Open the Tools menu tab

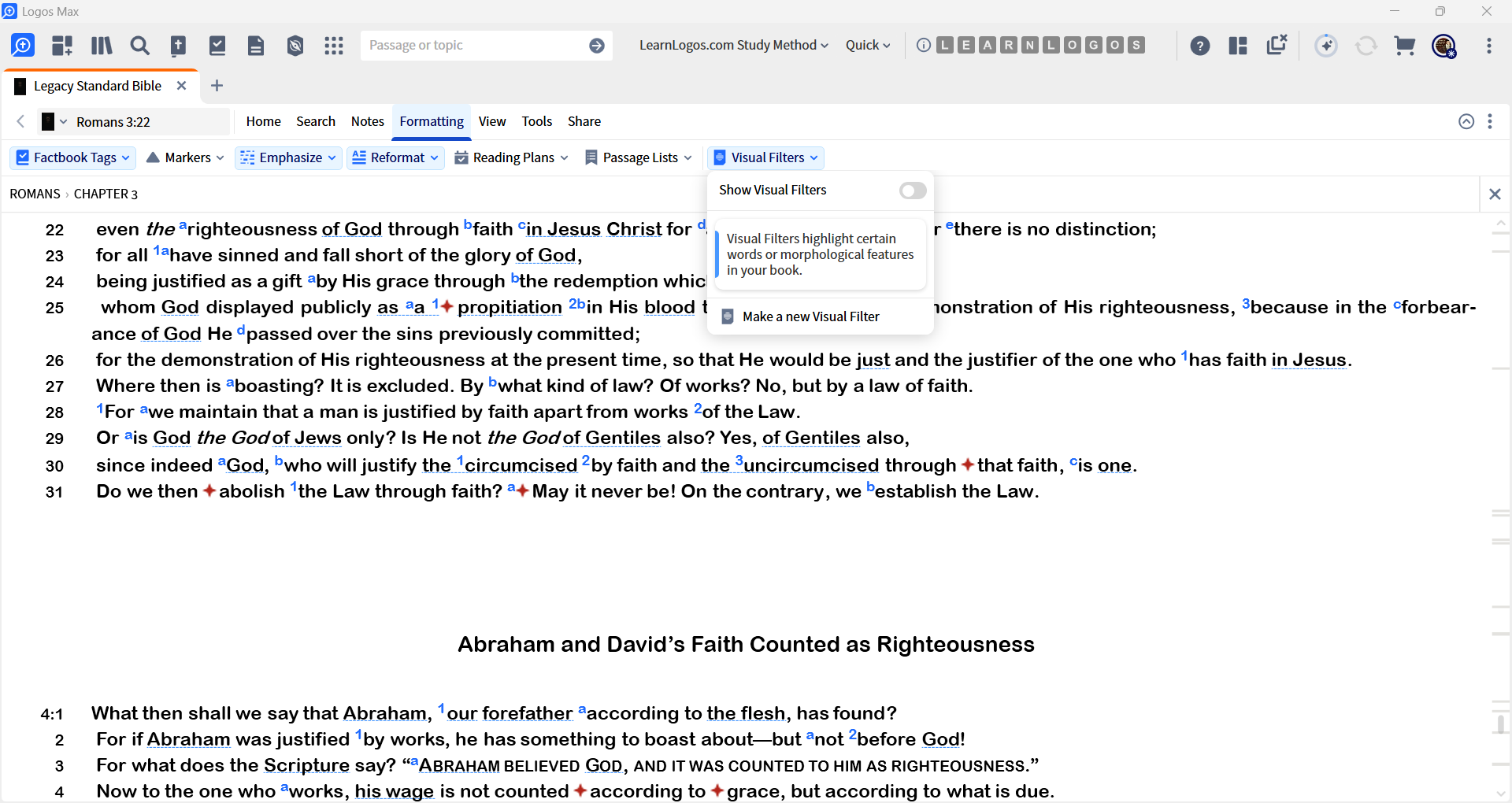(537, 121)
